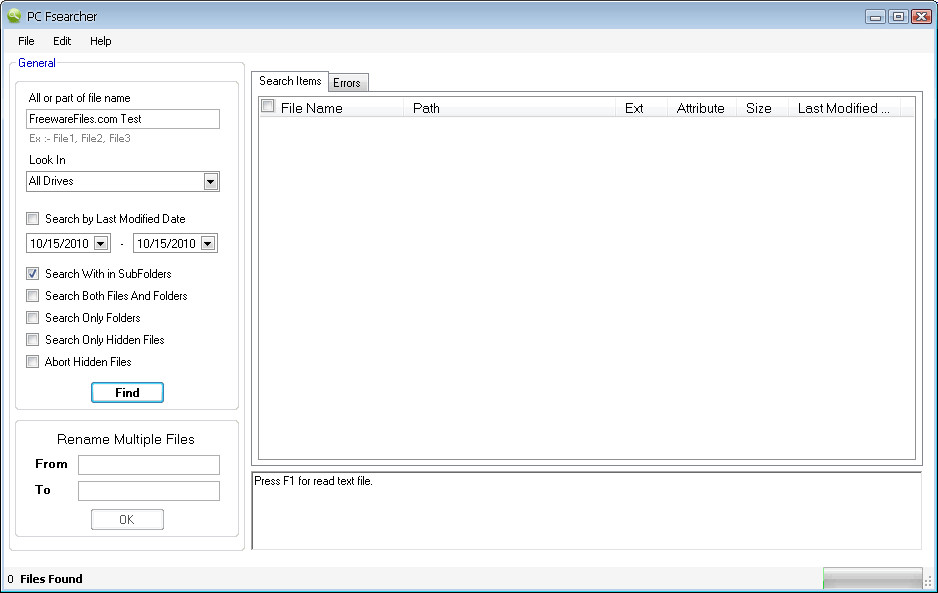This screenshot has height=593, width=938.
Task: Sort by the Size column header
Action: (763, 108)
